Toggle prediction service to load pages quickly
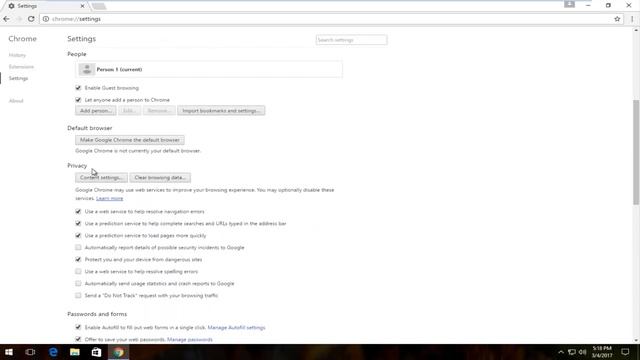 (x=78, y=236)
